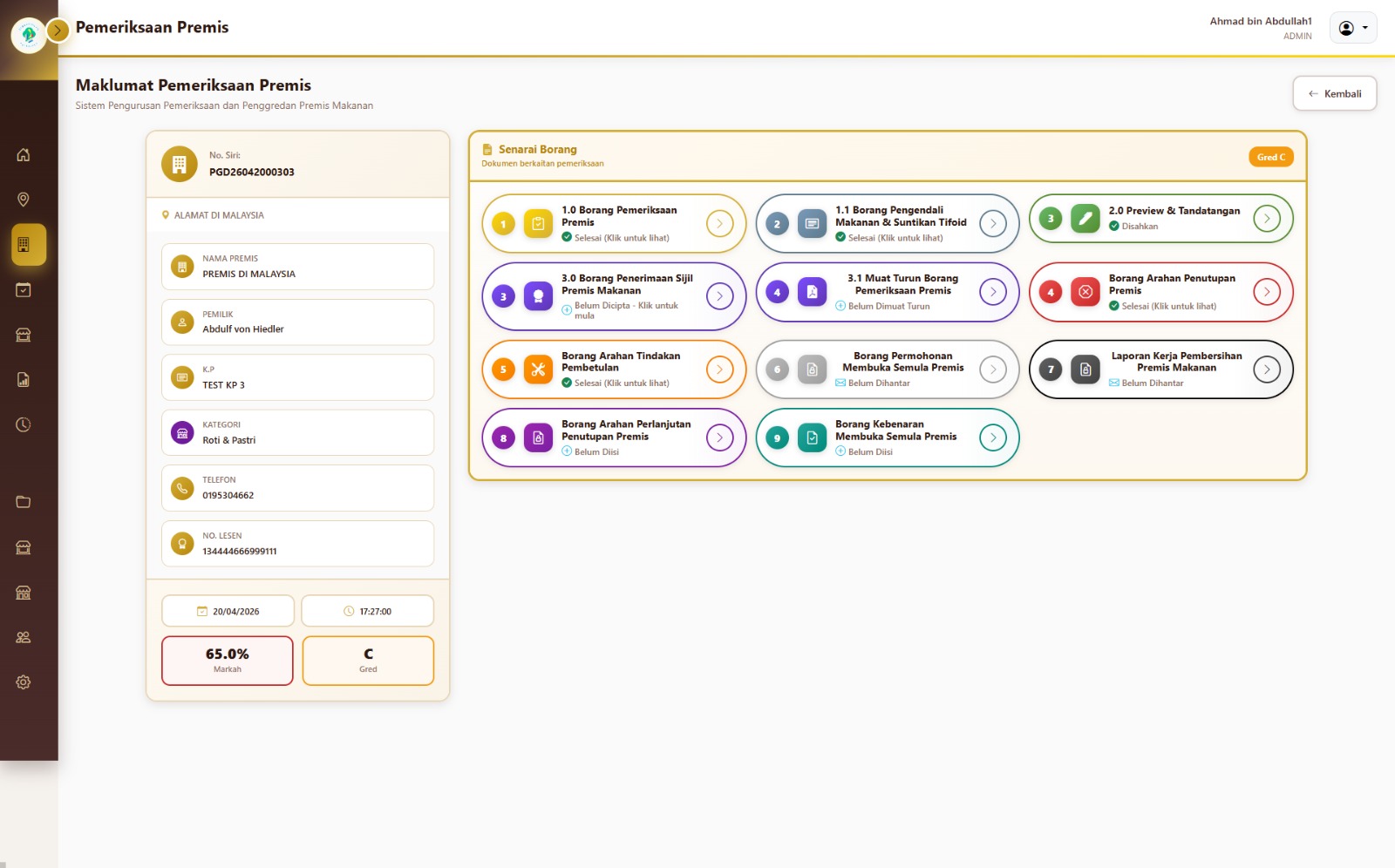Click the Kategori Roti & Pastri field
Viewport: 1395px width, 868px height.
[297, 433]
